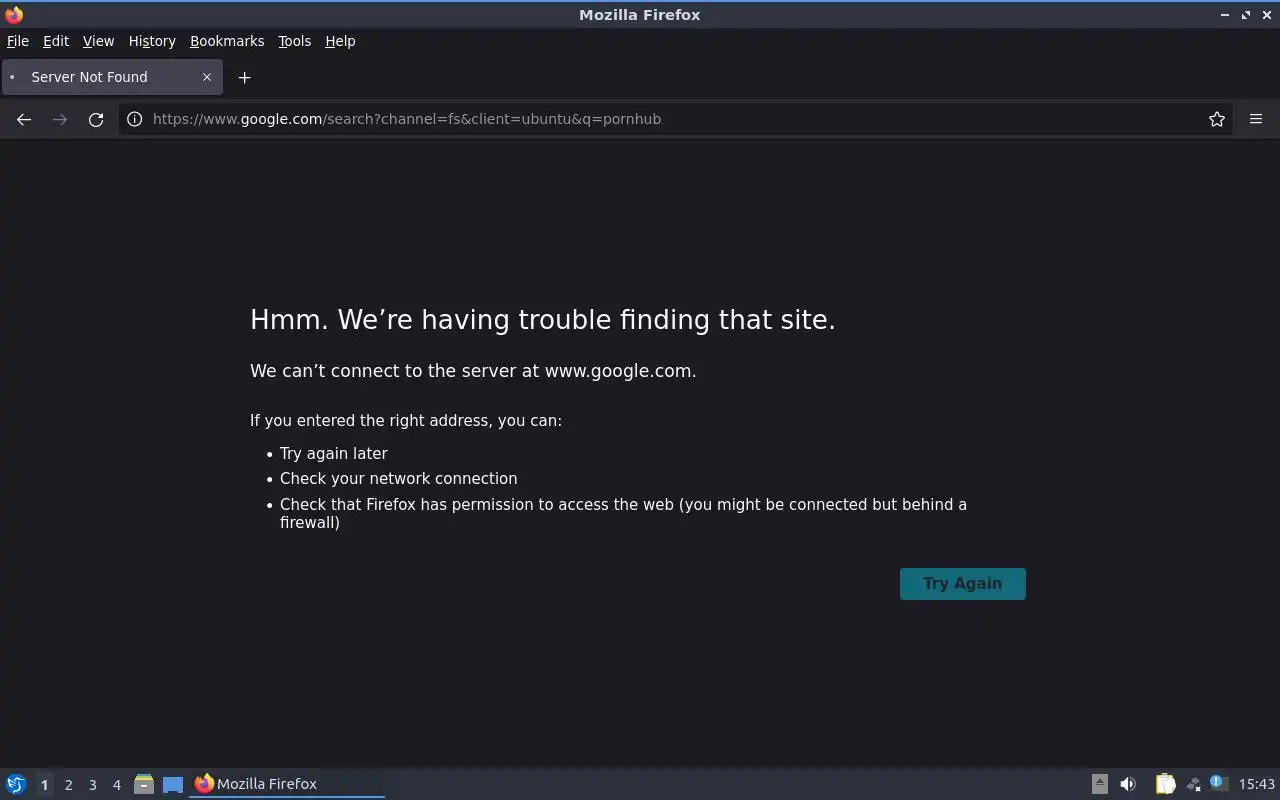Close the Firefox window

1267,15
